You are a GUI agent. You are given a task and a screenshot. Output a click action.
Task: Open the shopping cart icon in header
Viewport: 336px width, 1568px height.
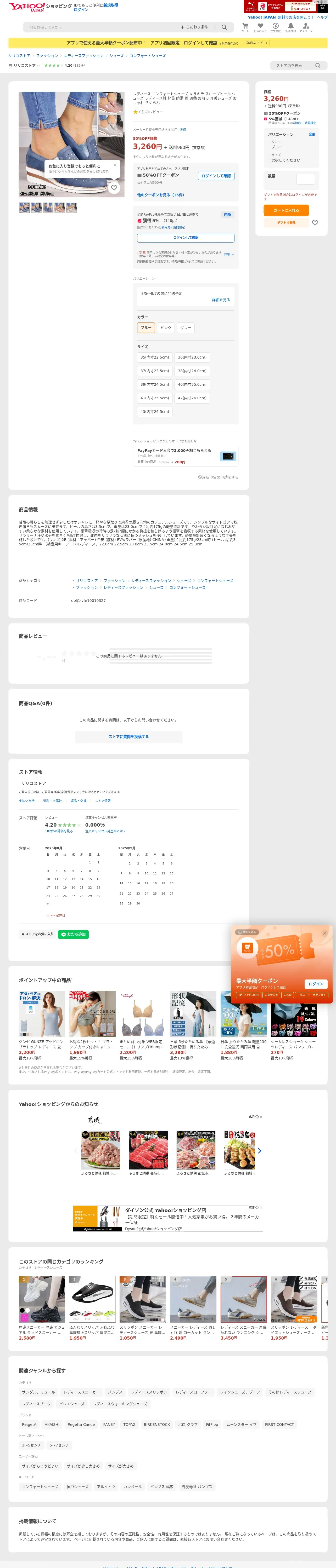click(x=245, y=26)
